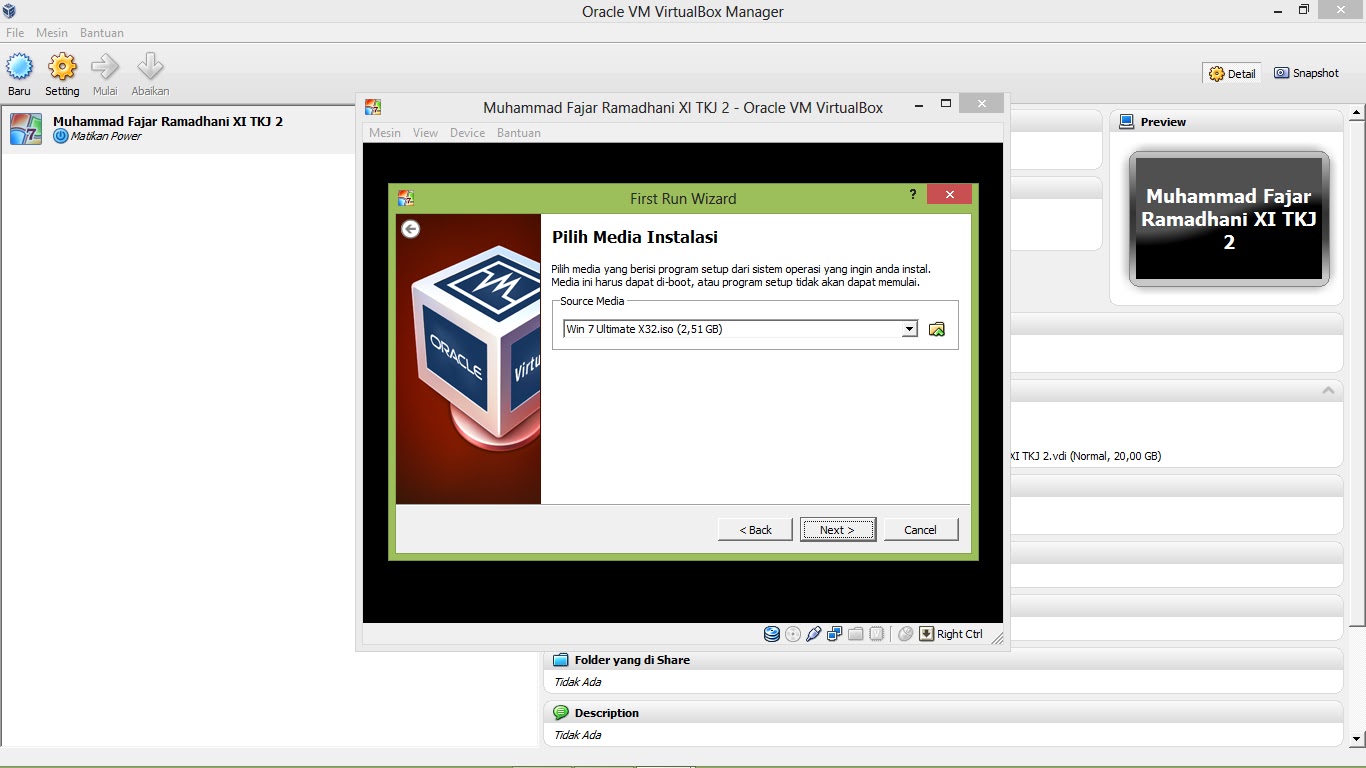Screen dimensions: 1366x768
Task: Click the USB plug status bar icon
Action: (x=814, y=634)
